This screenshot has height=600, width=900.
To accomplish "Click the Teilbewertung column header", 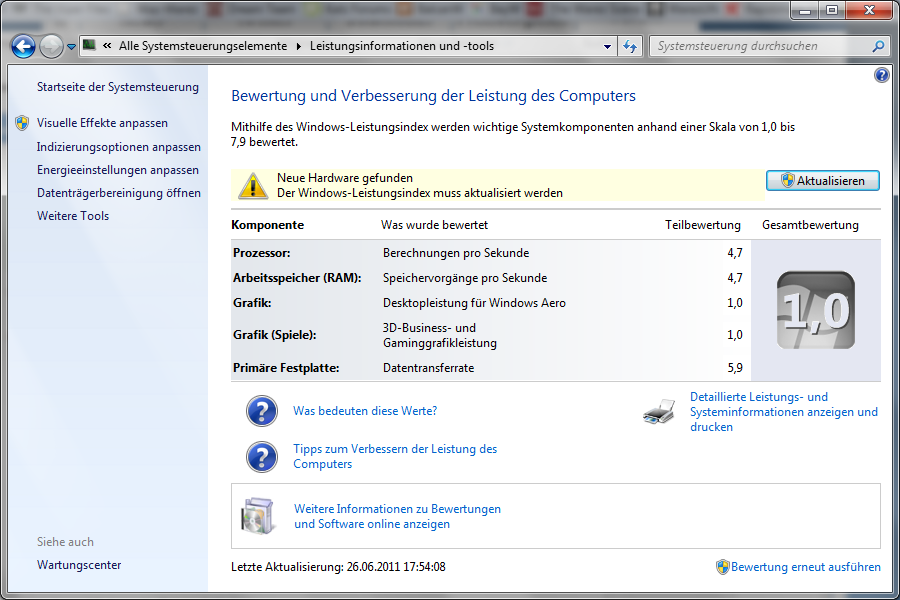I will click(703, 225).
